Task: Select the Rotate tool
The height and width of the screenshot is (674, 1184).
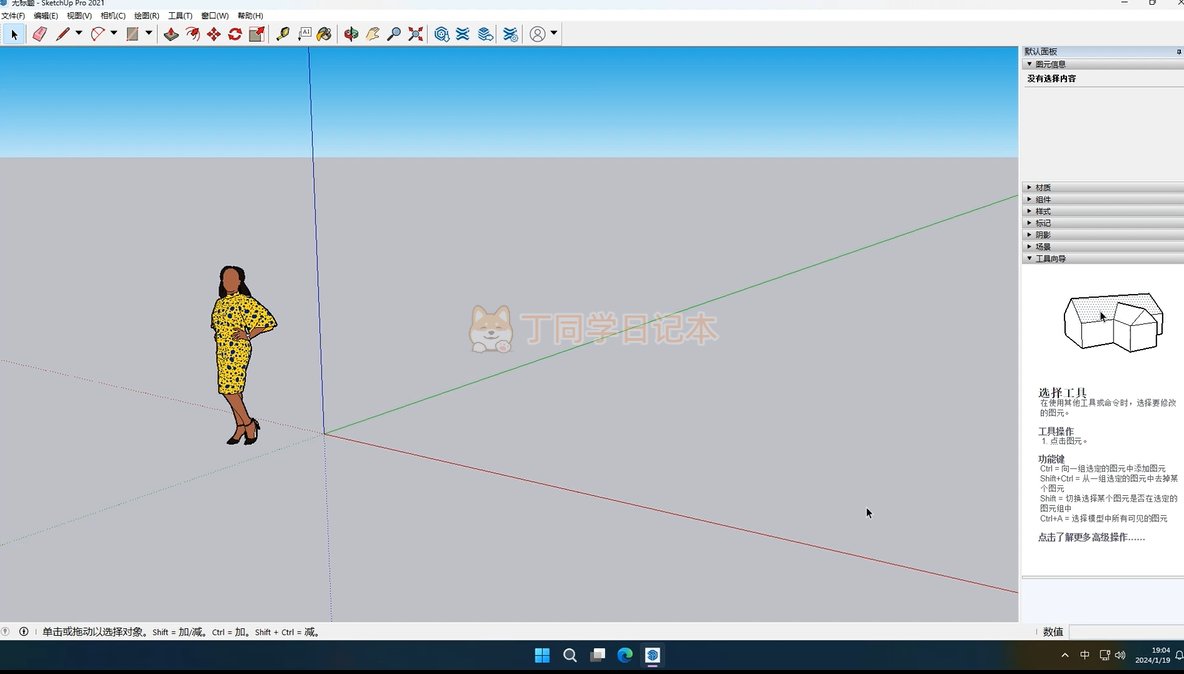Action: (235, 34)
